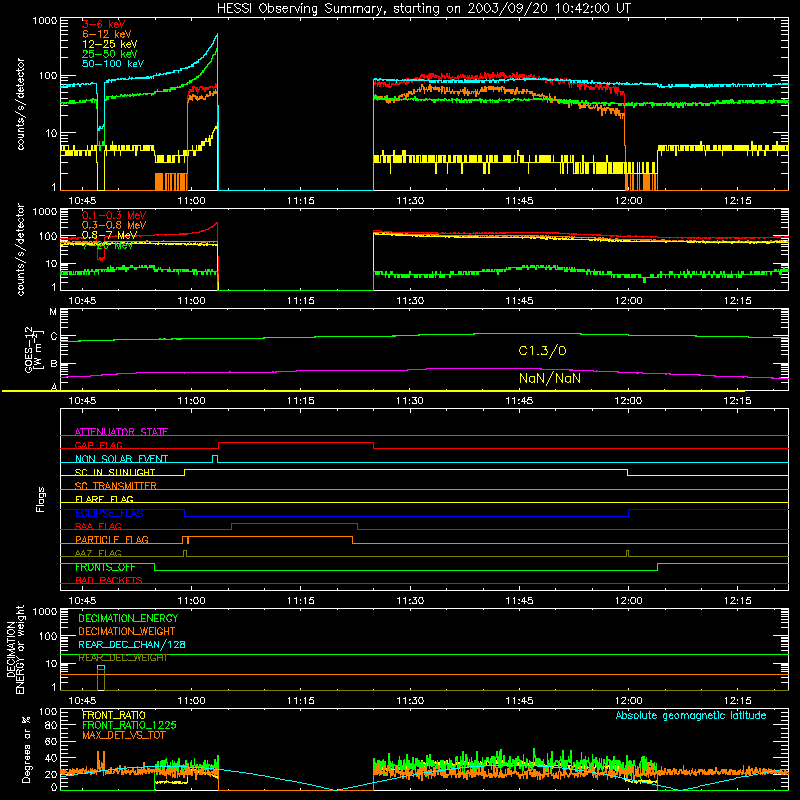Click 12:00 tick label under MeV panel
This screenshot has height=800, width=800.
pyautogui.click(x=629, y=301)
